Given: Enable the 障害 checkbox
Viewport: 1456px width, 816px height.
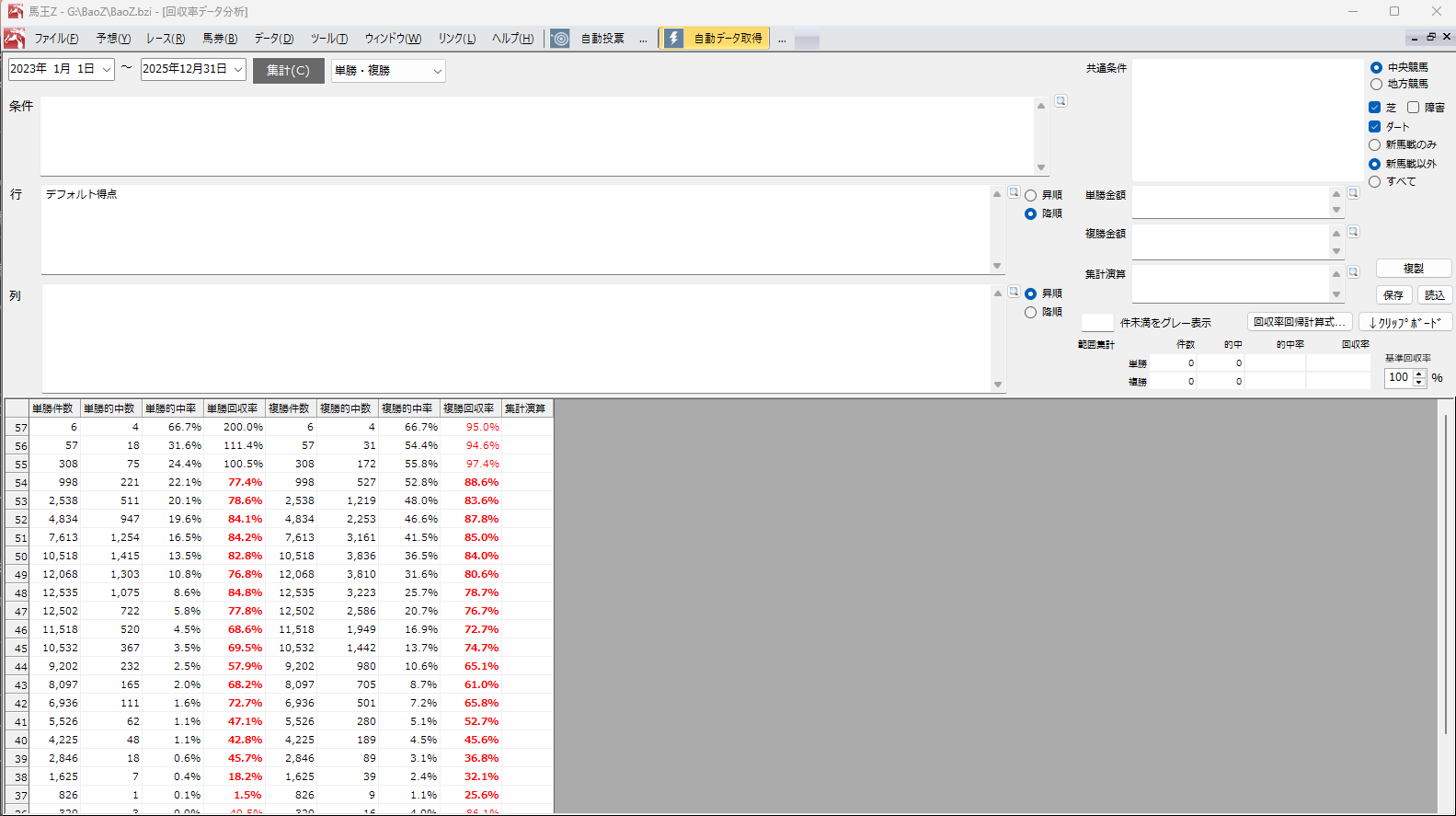Looking at the screenshot, I should (x=1413, y=107).
